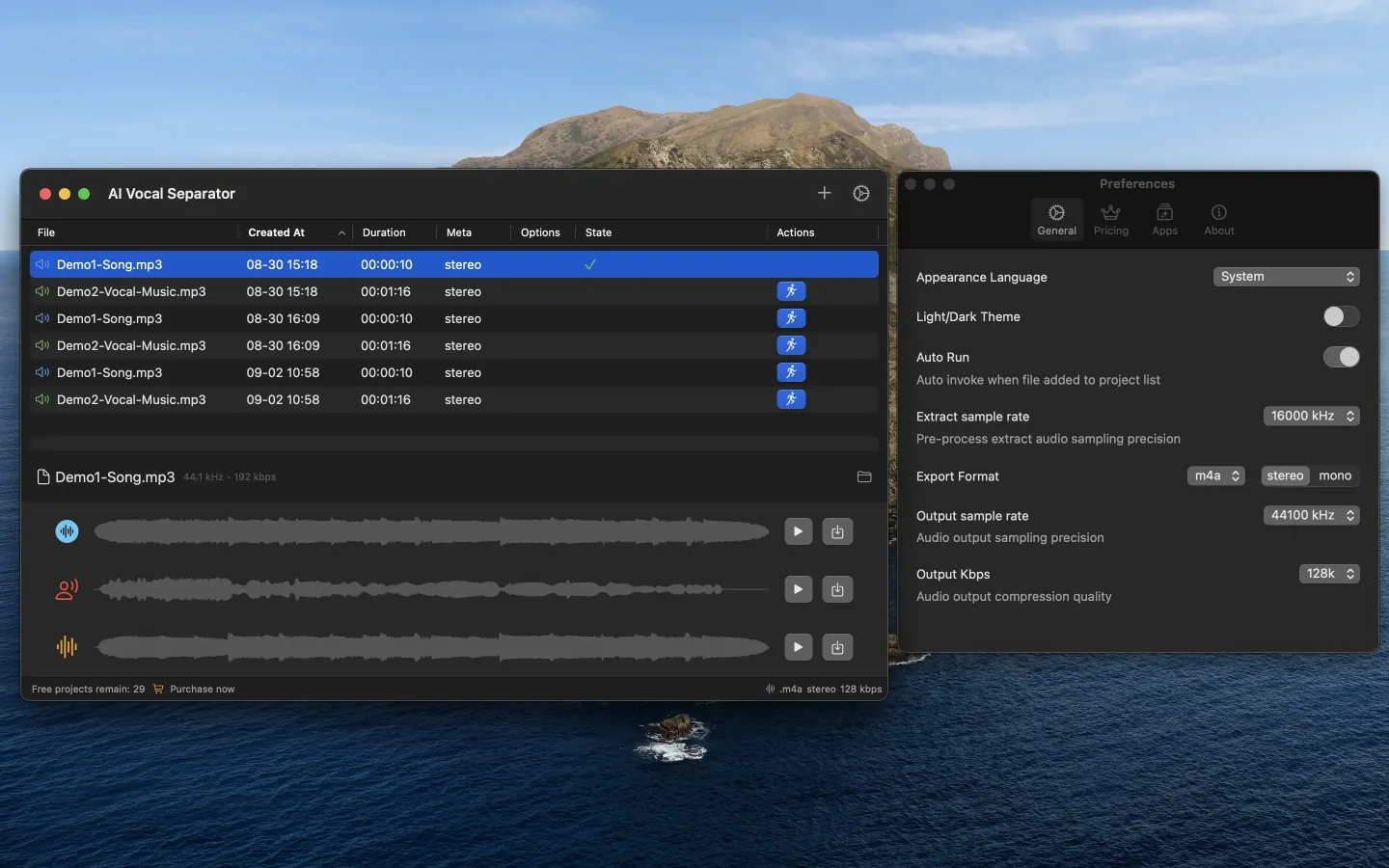Click '.m4a stereo 128 kbps' status text

(x=831, y=689)
